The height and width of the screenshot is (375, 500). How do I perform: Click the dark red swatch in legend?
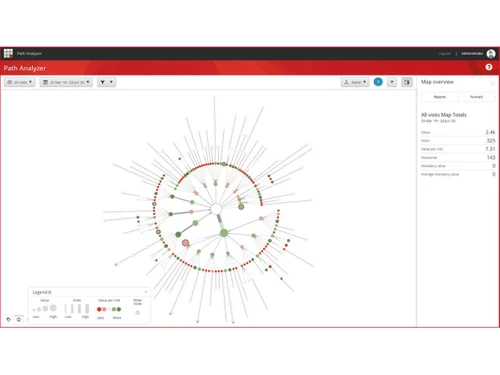pyautogui.click(x=99, y=309)
